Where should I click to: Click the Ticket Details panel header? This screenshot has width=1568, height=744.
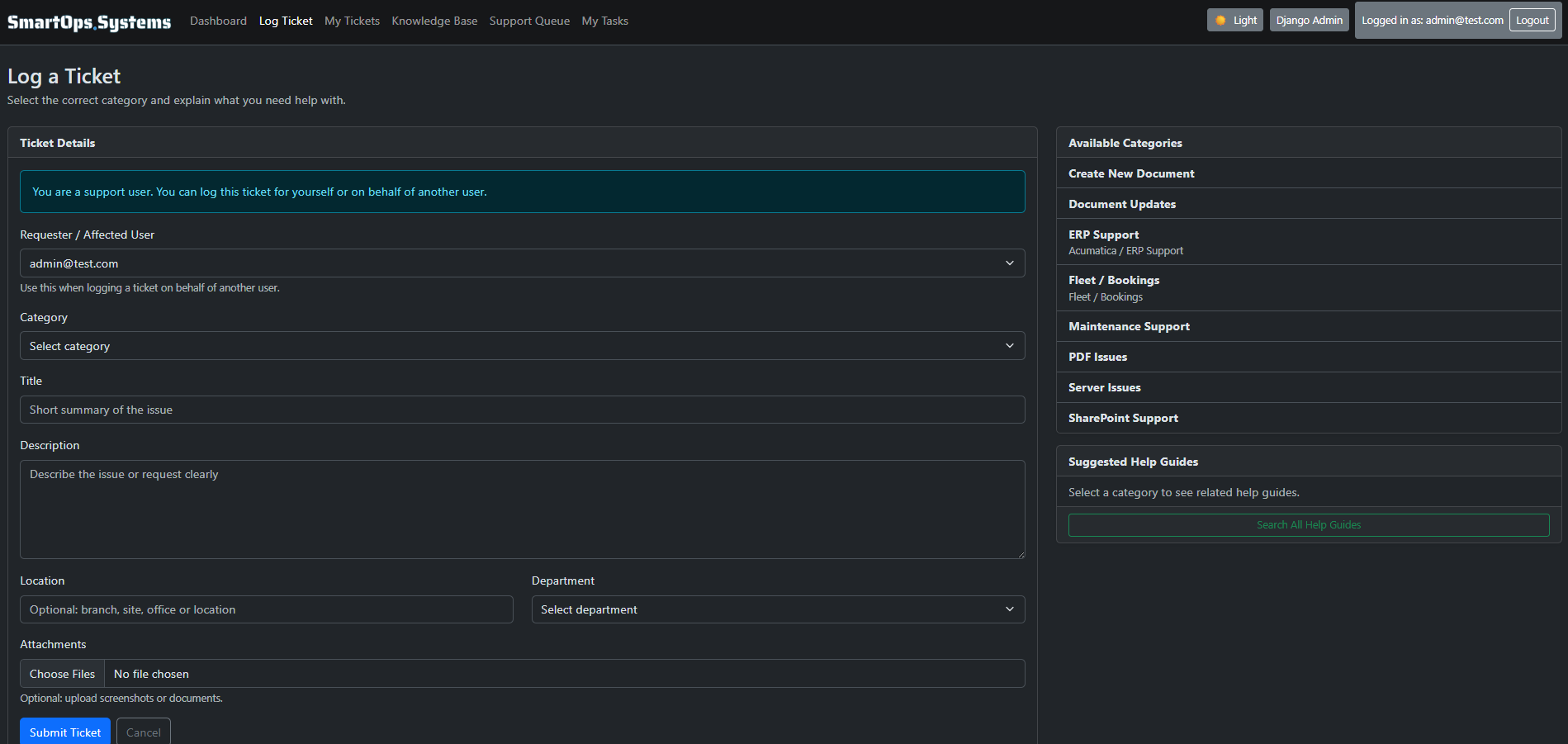point(523,143)
